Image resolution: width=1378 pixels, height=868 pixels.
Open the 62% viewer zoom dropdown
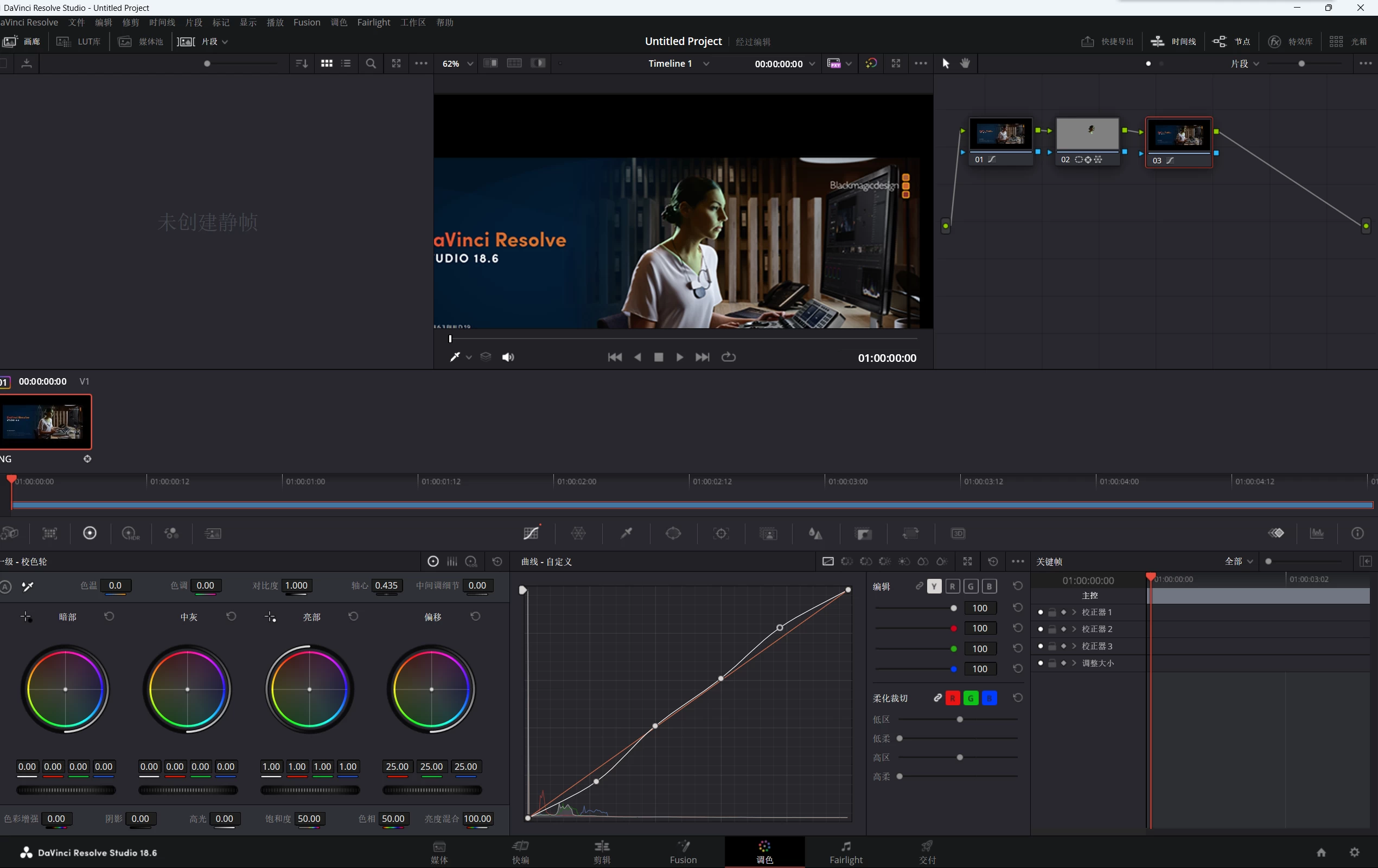pyautogui.click(x=458, y=63)
